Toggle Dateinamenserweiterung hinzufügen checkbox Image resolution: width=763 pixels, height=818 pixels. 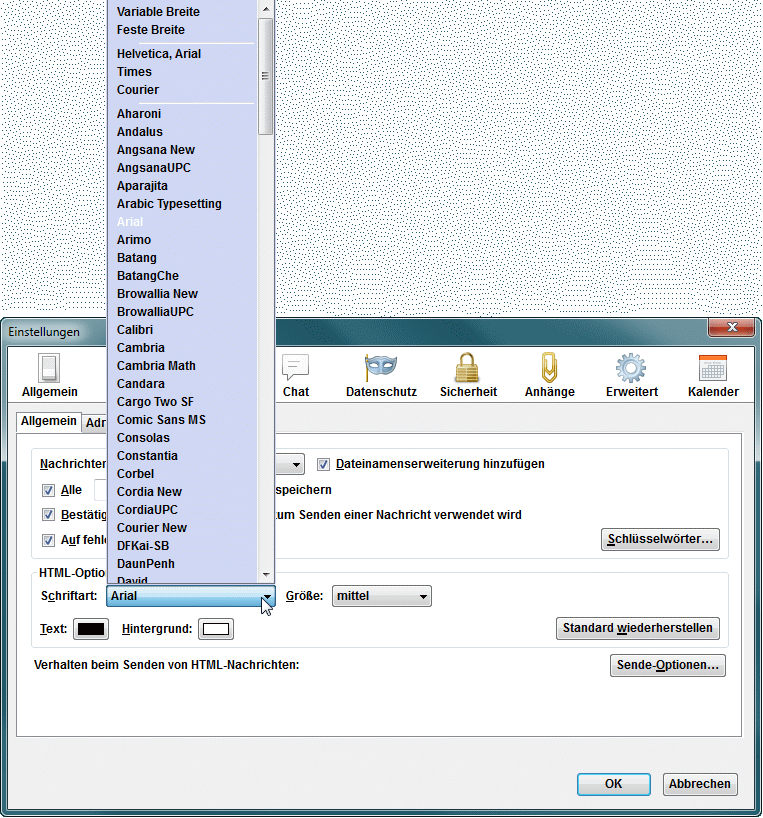point(323,464)
